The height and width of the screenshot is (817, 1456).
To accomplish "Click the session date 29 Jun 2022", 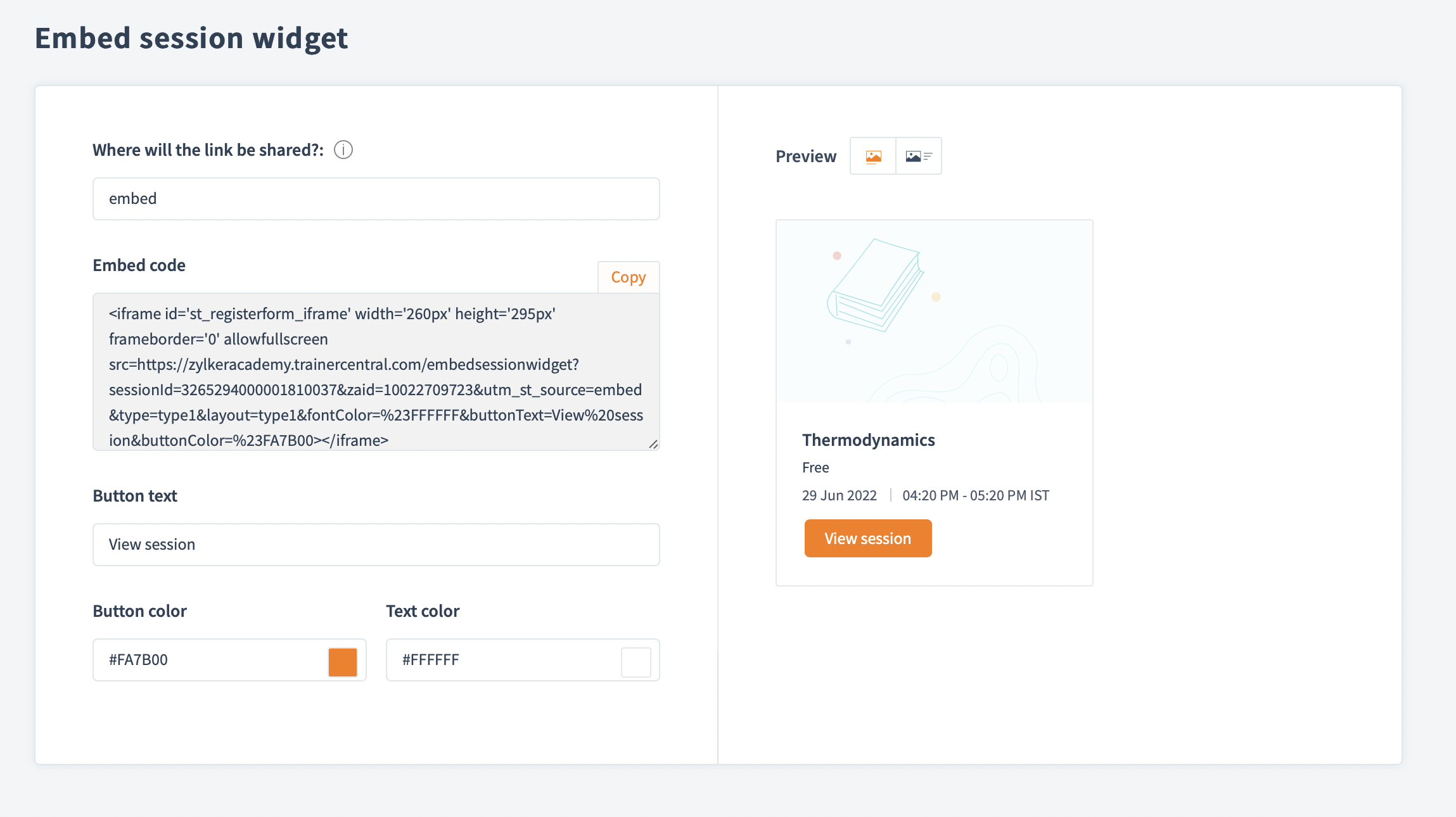I will click(x=839, y=495).
